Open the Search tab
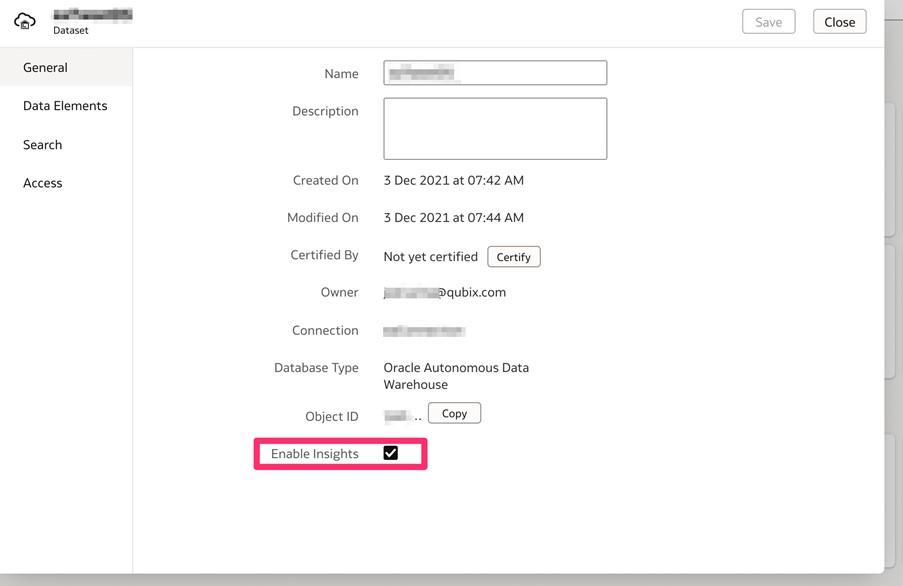The image size is (903, 586). [66, 144]
